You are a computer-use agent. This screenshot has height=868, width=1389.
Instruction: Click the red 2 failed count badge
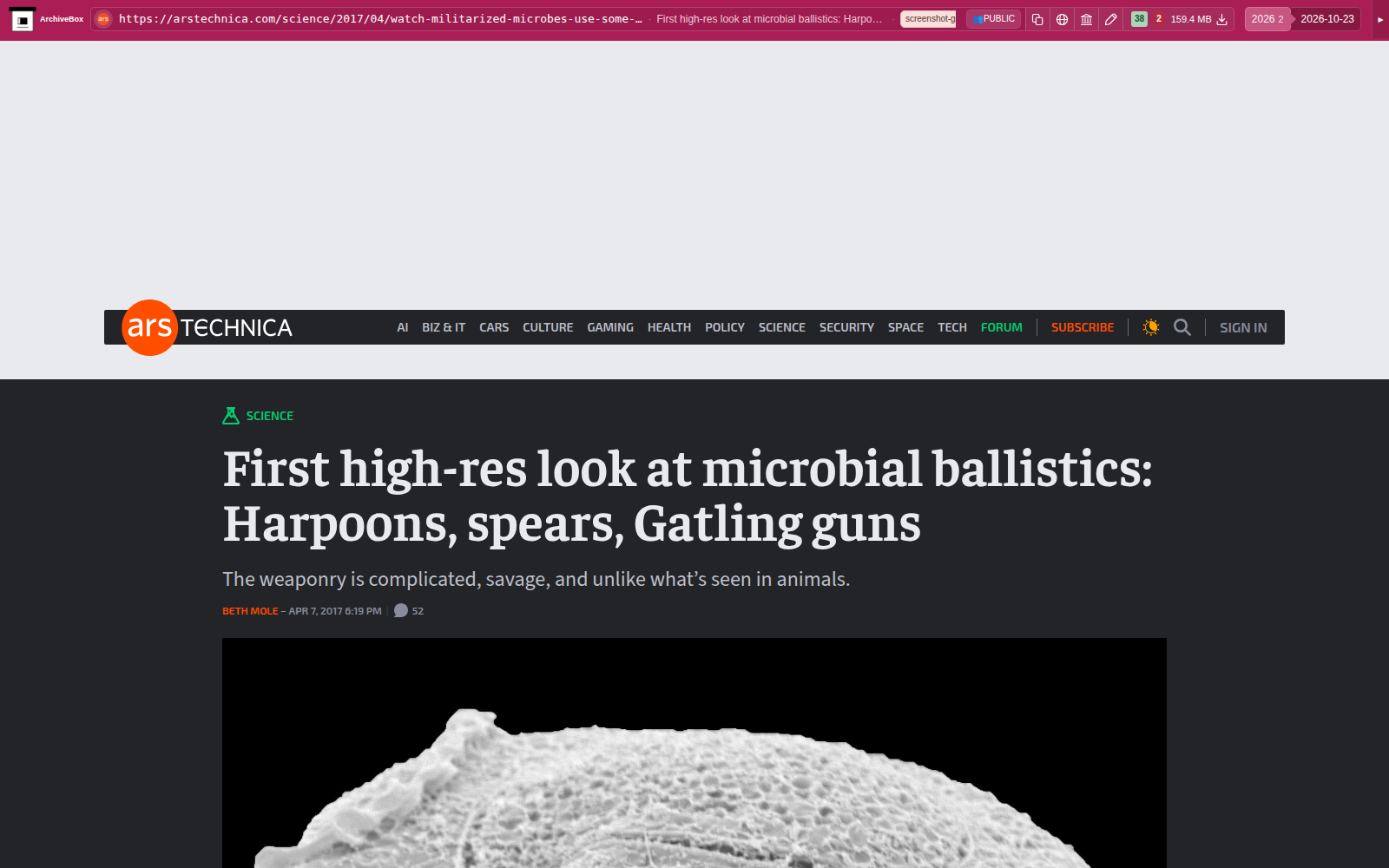coord(1158,19)
